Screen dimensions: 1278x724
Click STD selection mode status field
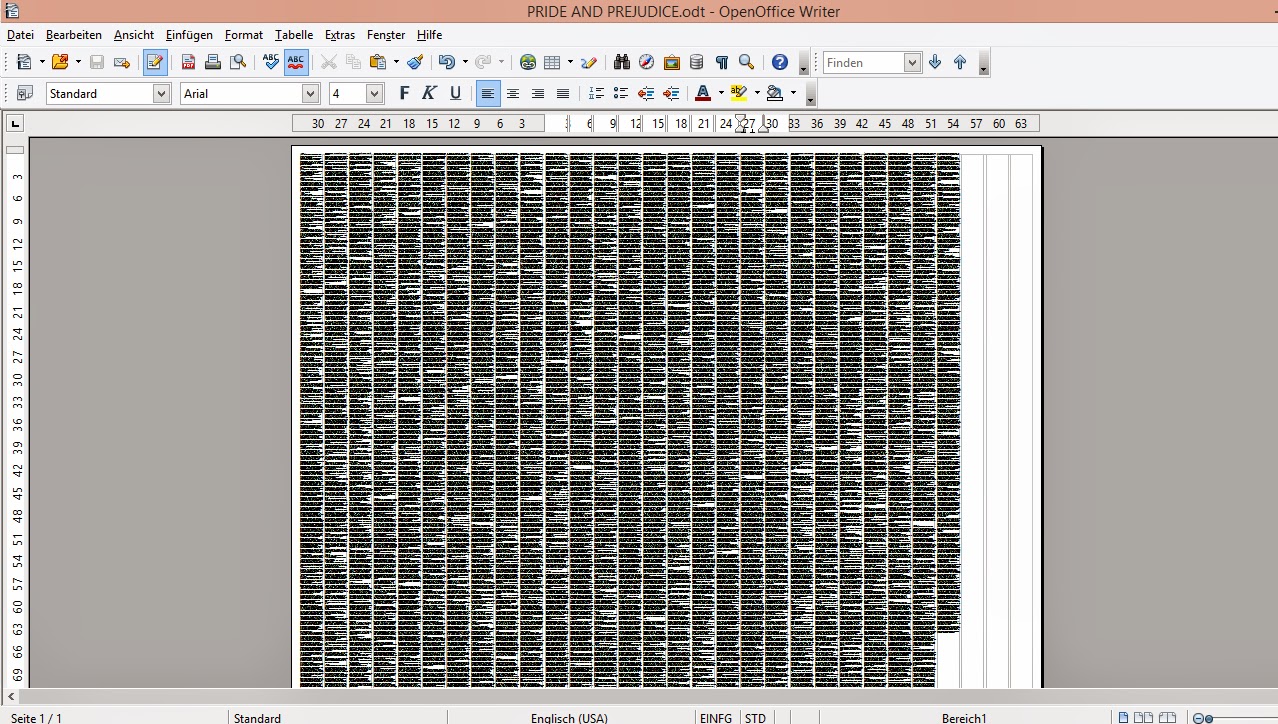point(756,718)
